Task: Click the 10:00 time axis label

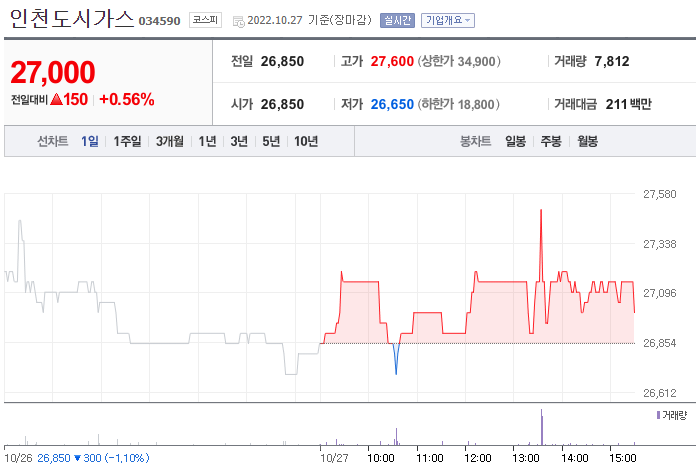Action: click(x=381, y=458)
